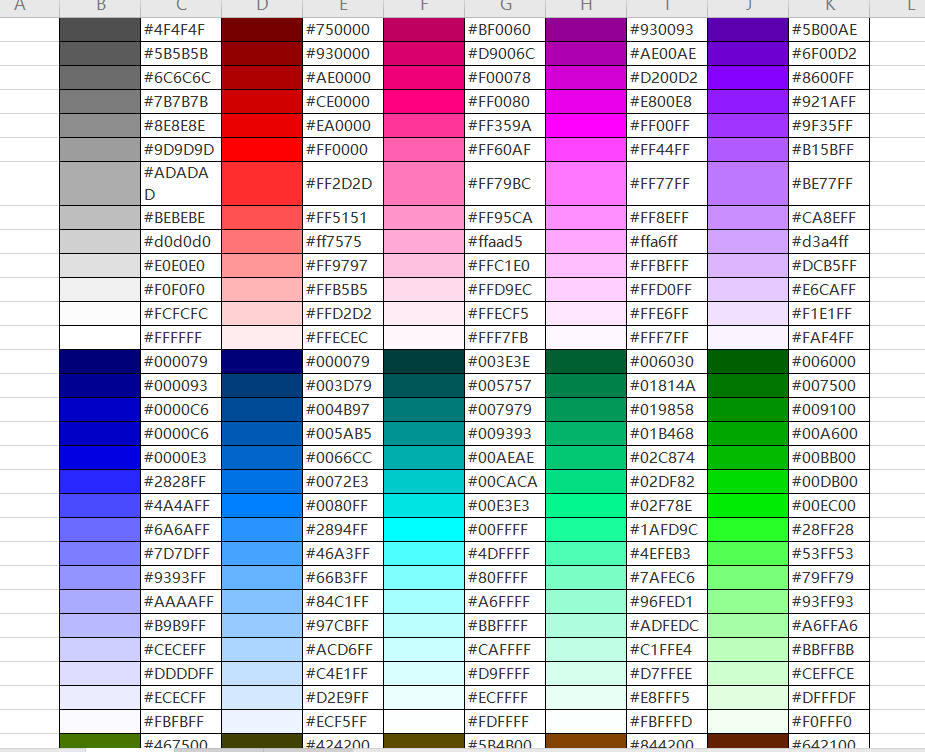
Task: Select column header H
Action: [586, 7]
